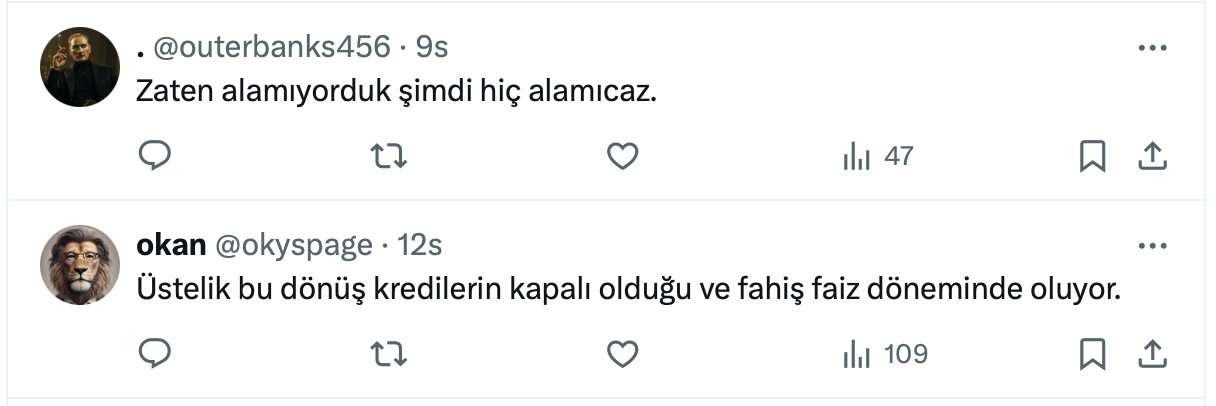Bookmark okan's tweet
The height and width of the screenshot is (406, 1216).
1092,354
